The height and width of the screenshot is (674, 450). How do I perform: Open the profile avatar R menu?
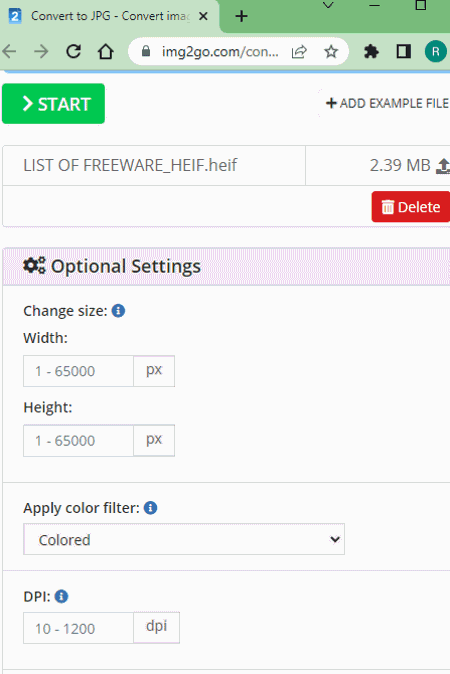pos(435,52)
